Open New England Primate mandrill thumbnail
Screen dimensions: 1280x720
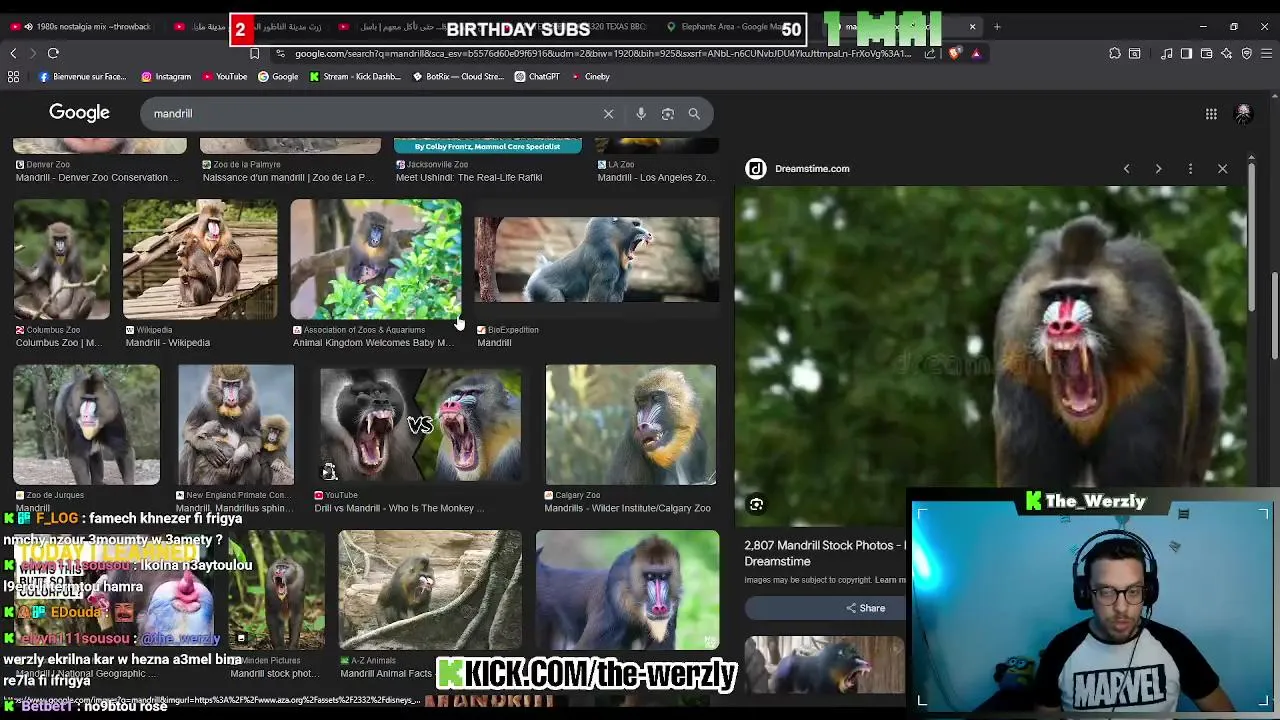[236, 424]
